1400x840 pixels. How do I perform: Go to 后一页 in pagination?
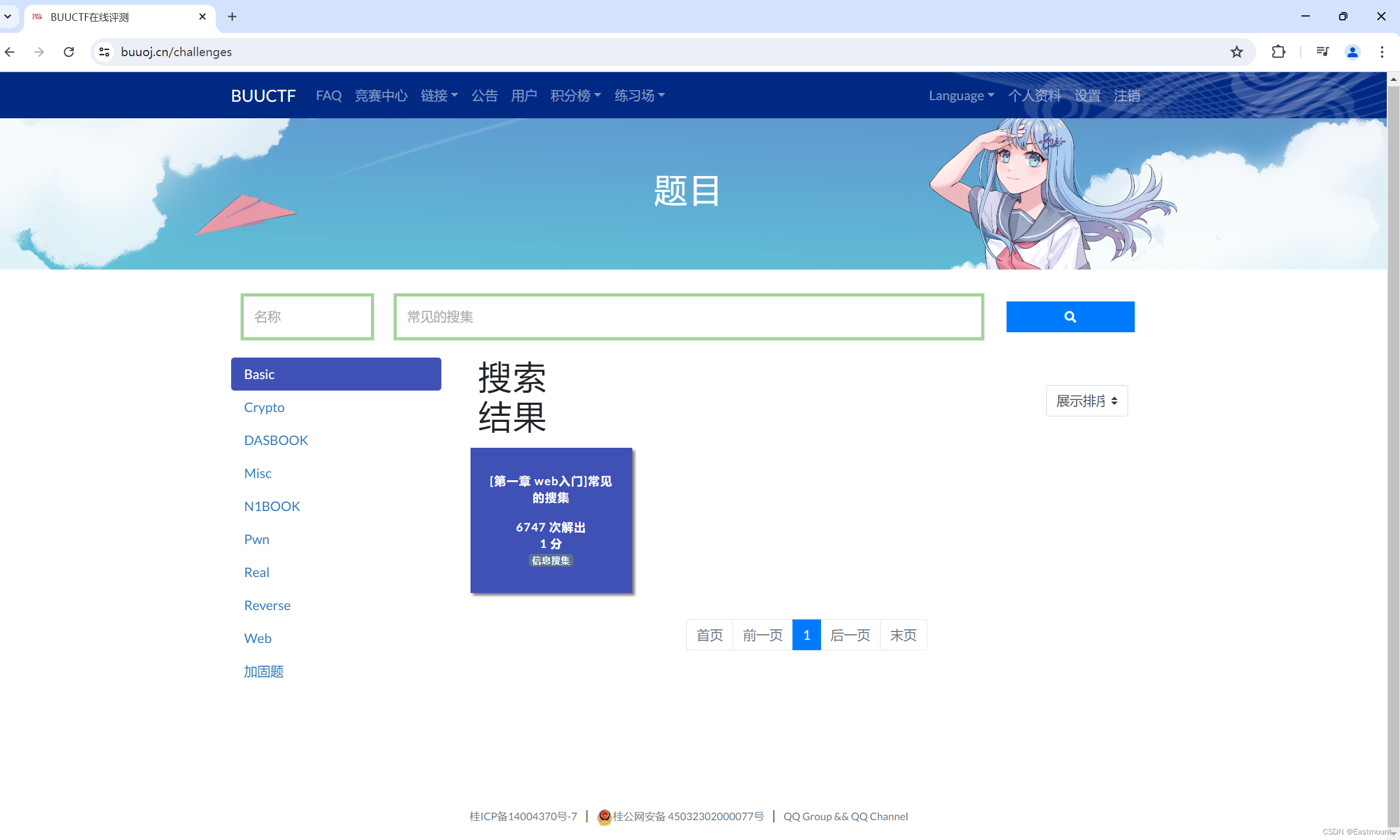(x=850, y=635)
